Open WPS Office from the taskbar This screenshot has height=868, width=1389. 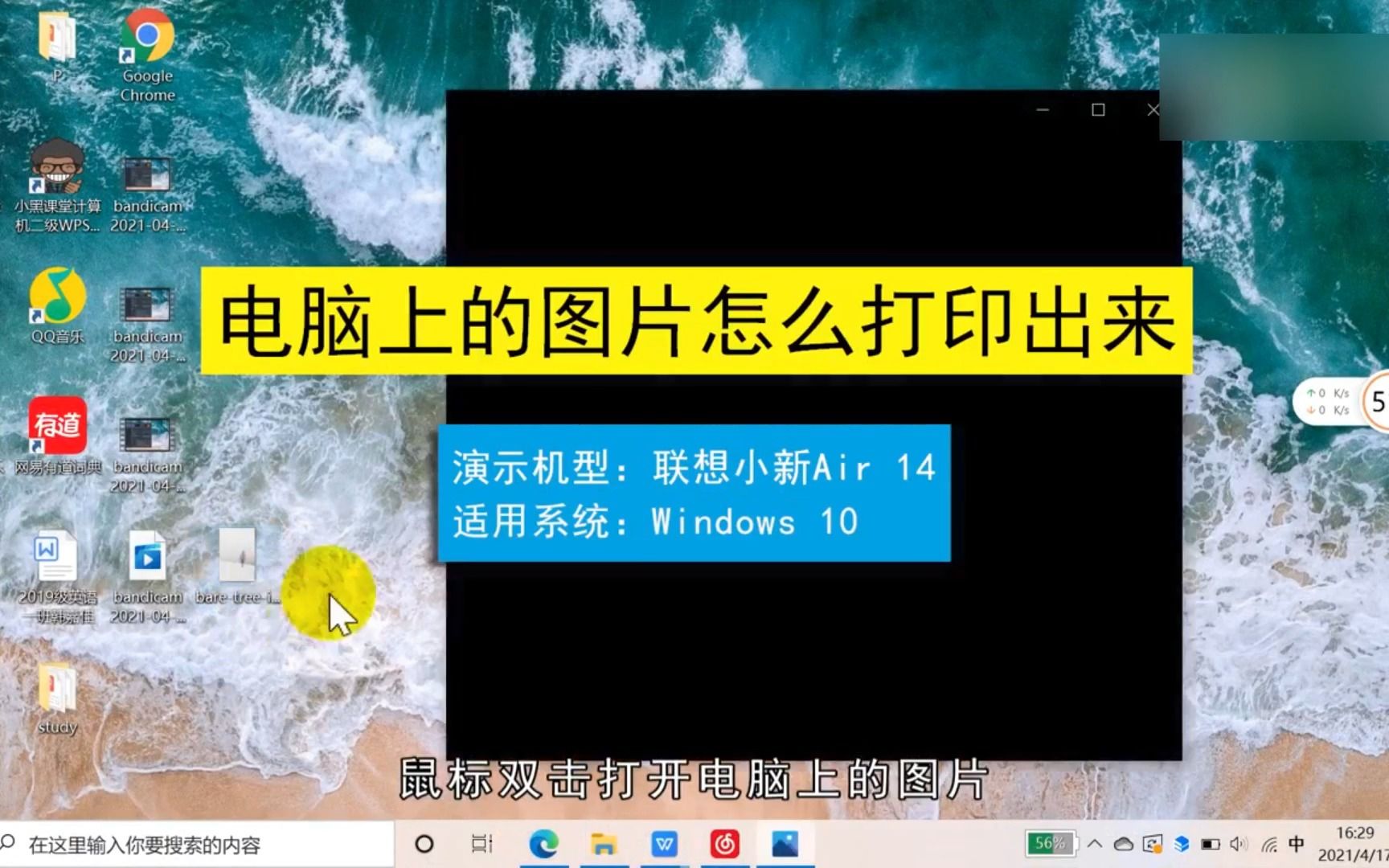[665, 844]
